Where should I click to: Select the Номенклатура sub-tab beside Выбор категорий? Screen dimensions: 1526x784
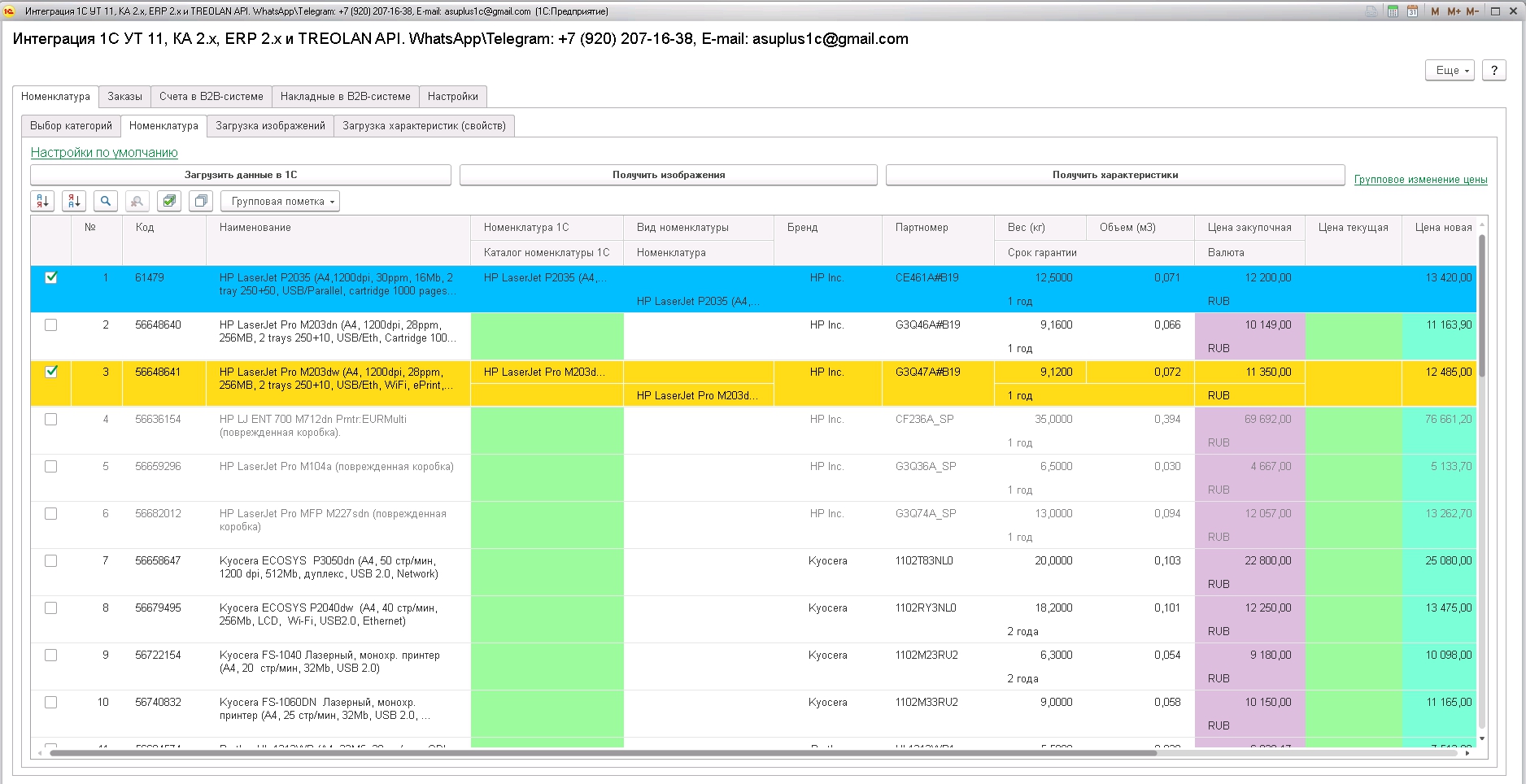[x=163, y=126]
